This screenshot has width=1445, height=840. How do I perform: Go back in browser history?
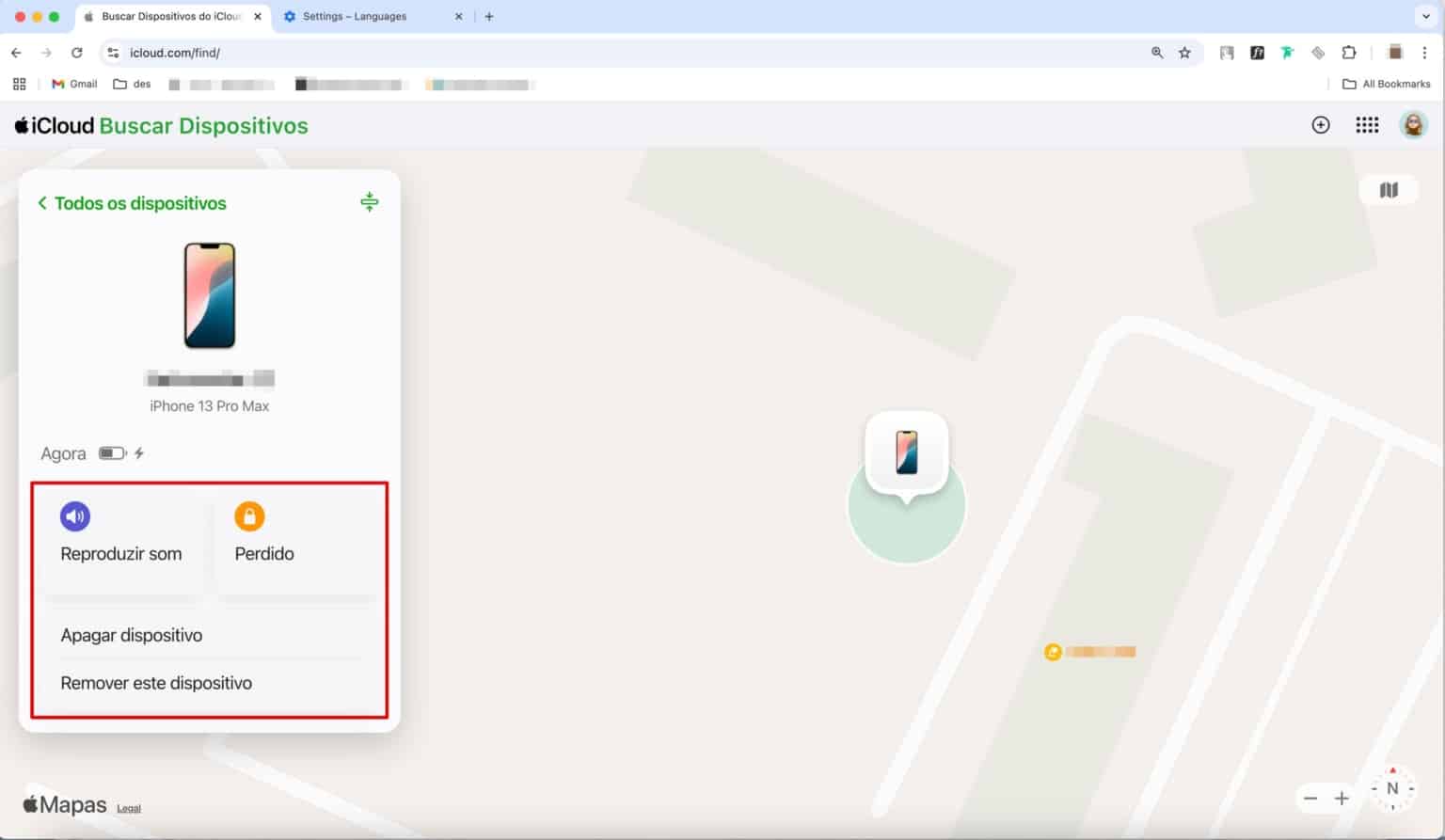click(x=16, y=53)
